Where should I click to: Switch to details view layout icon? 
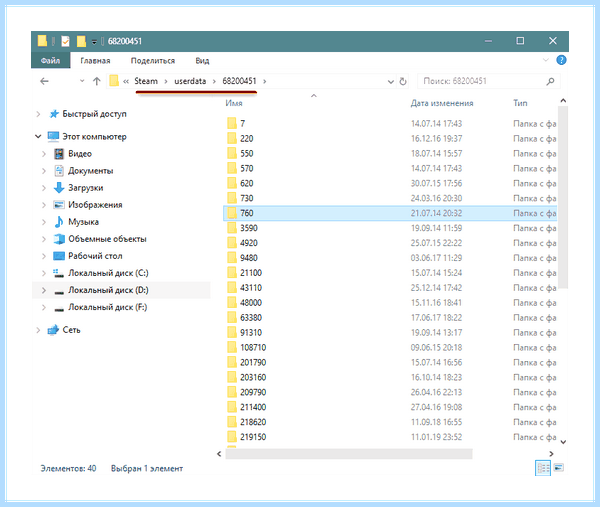pyautogui.click(x=543, y=468)
